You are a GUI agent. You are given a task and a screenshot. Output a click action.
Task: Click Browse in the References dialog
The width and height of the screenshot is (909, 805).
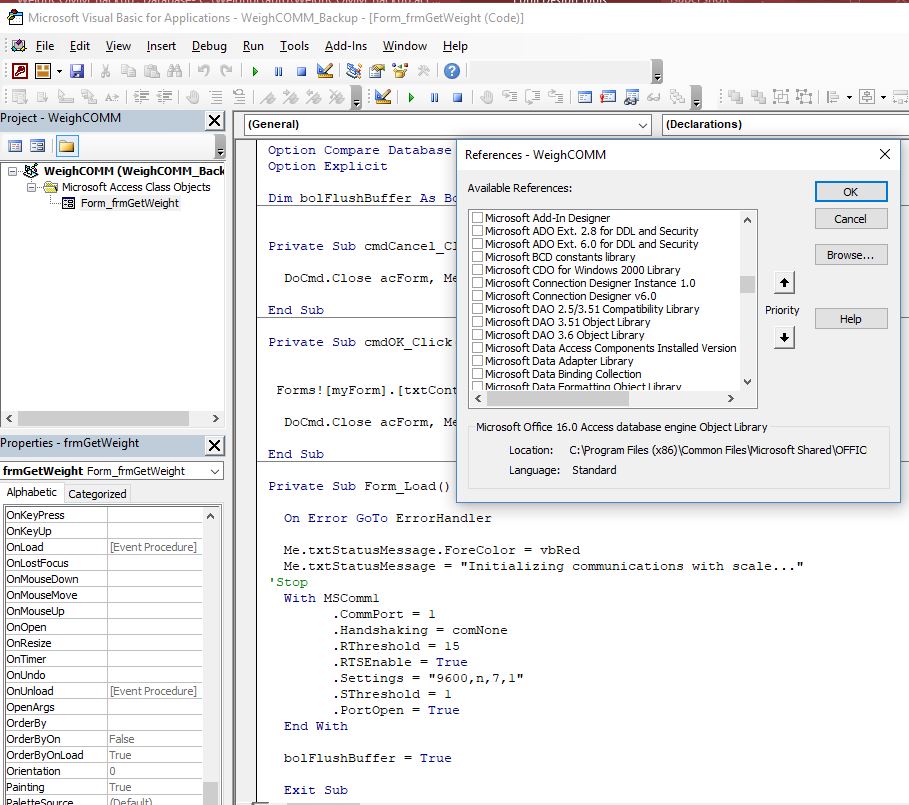point(851,255)
